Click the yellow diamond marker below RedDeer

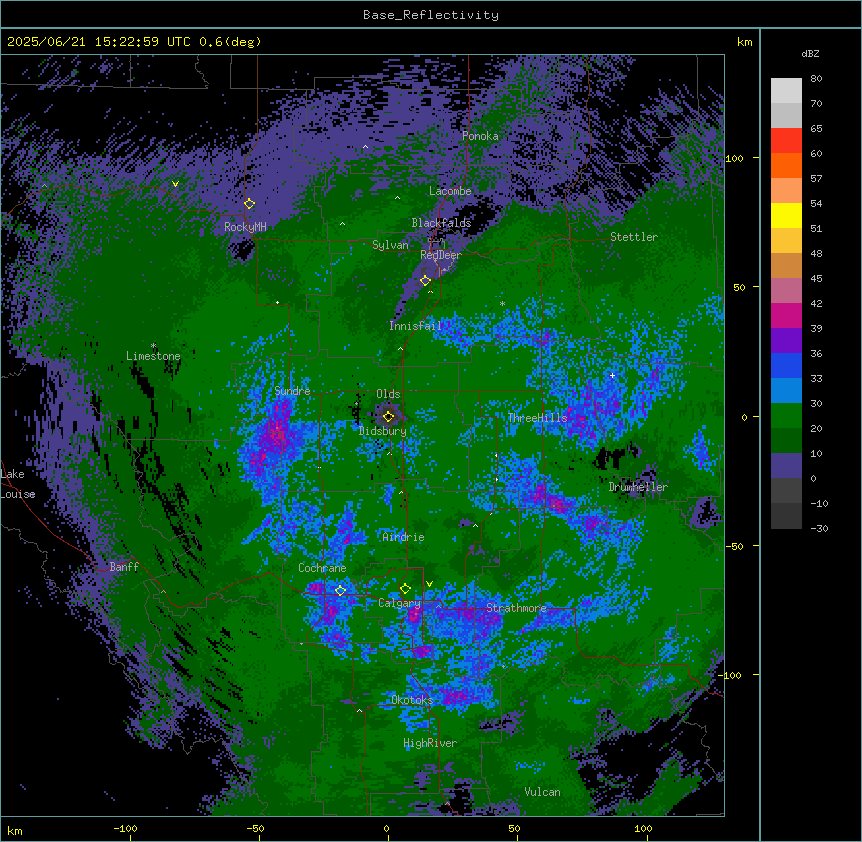coord(425,280)
